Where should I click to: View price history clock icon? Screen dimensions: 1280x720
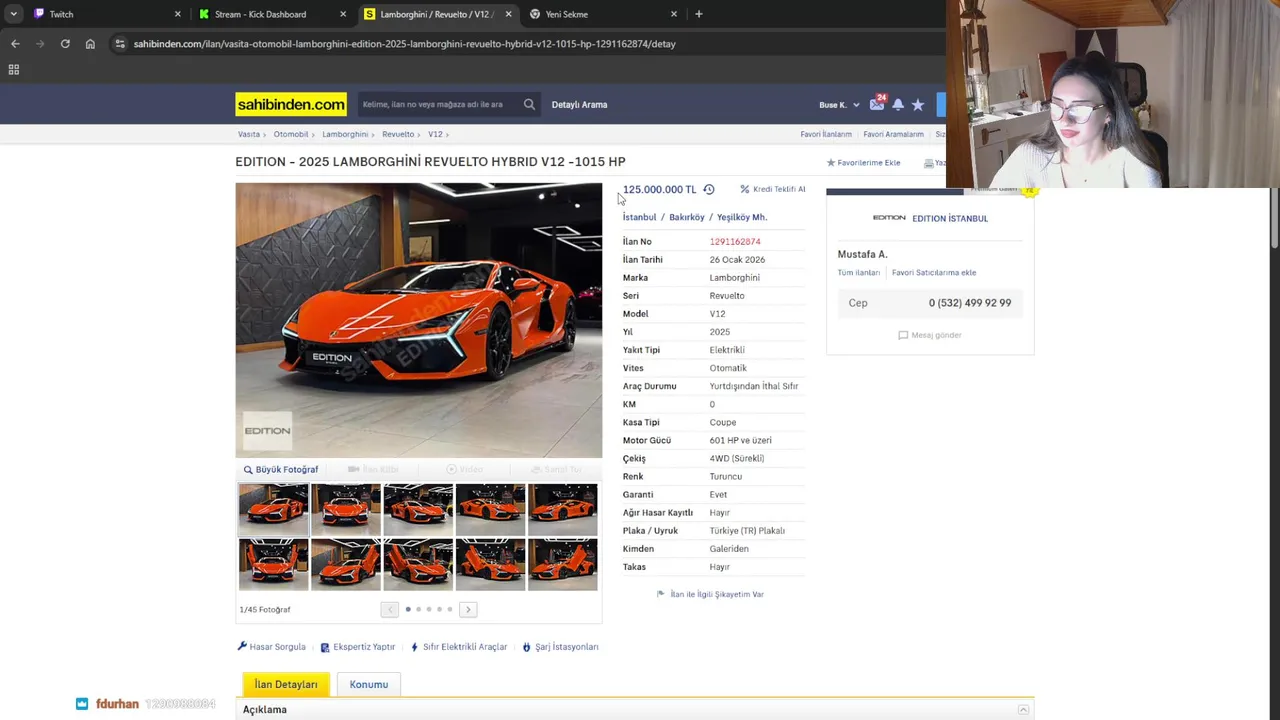click(x=709, y=189)
